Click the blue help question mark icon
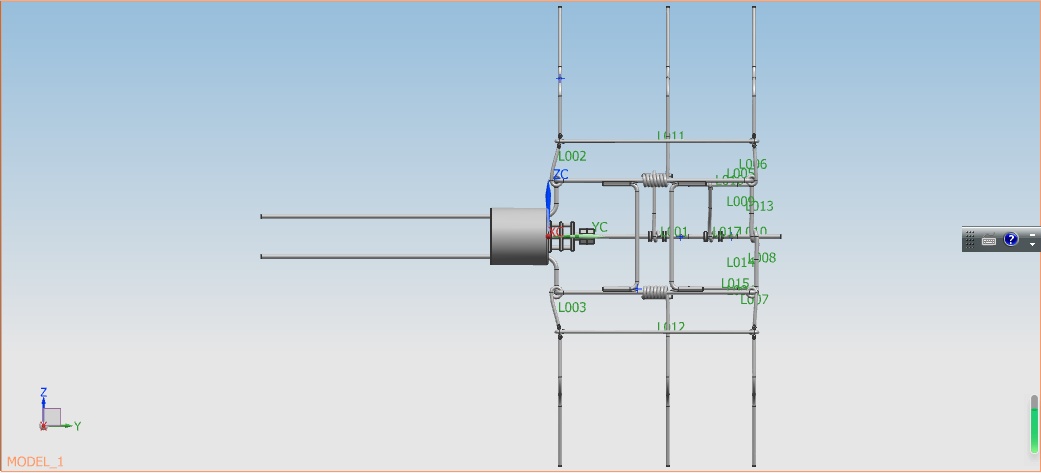This screenshot has width=1041, height=473. point(1010,239)
